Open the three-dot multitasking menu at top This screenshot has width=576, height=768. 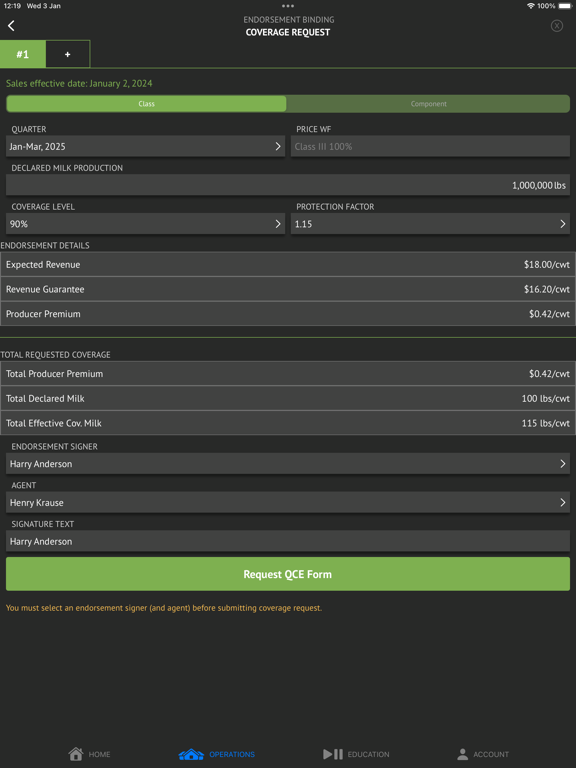tap(288, 6)
